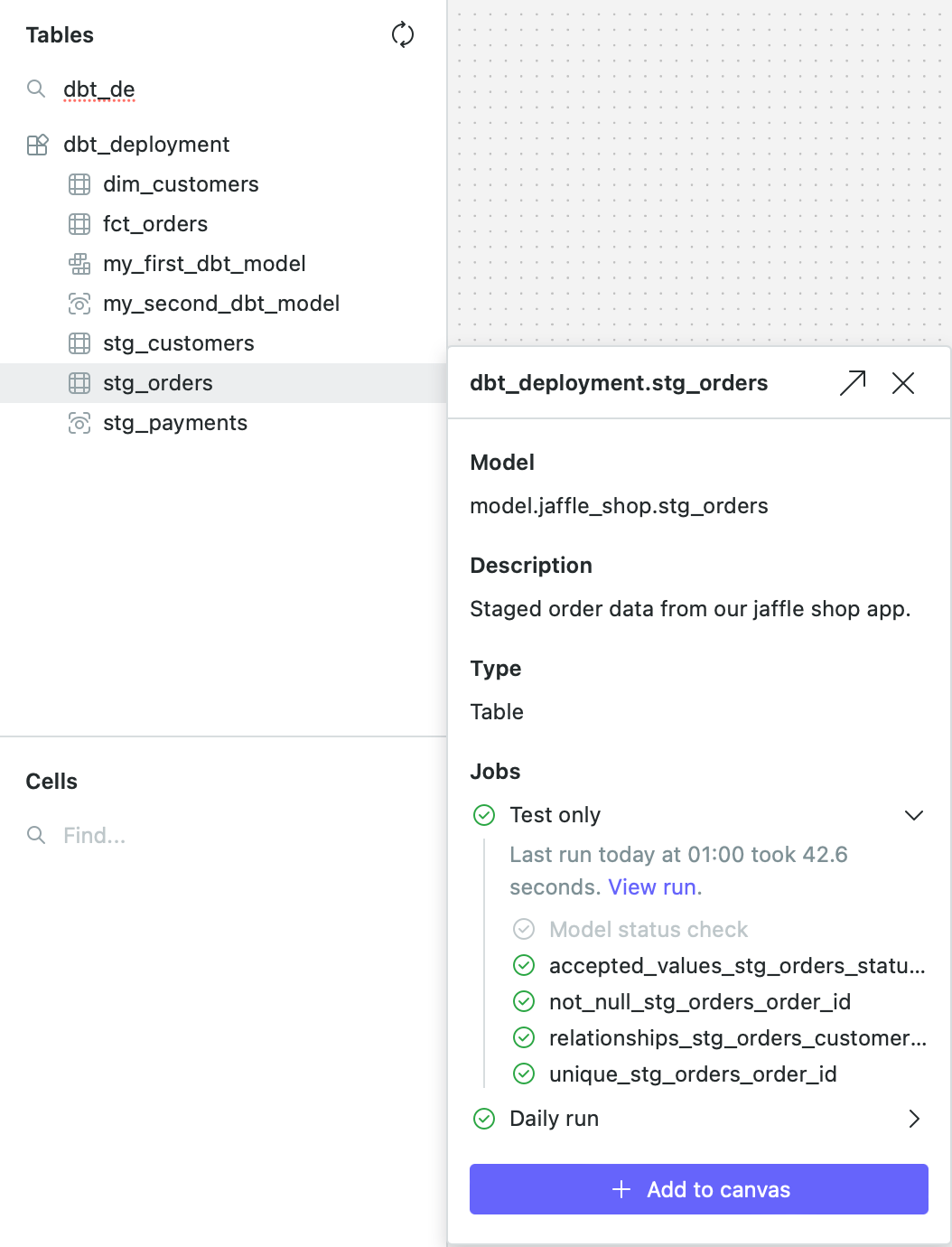
Task: Click the green check beside unique_stg_orders_order_id
Action: pyautogui.click(x=524, y=1074)
